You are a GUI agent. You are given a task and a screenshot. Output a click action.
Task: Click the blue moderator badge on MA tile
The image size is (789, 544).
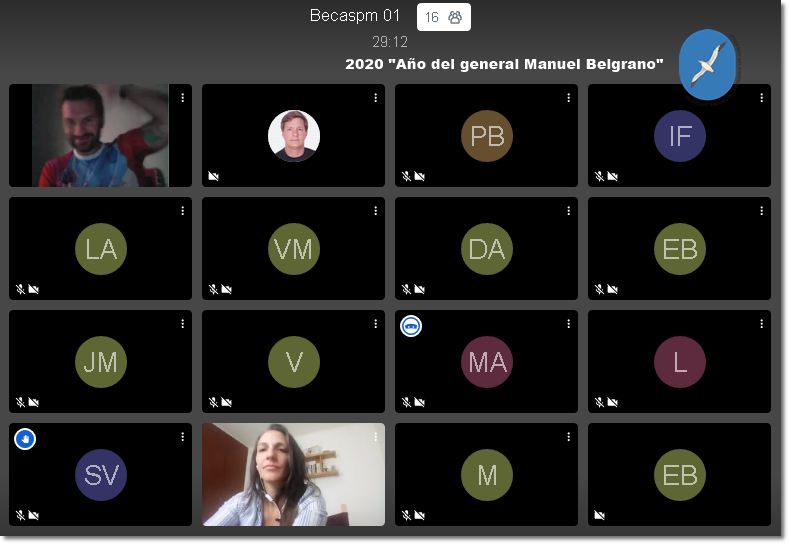pyautogui.click(x=411, y=325)
